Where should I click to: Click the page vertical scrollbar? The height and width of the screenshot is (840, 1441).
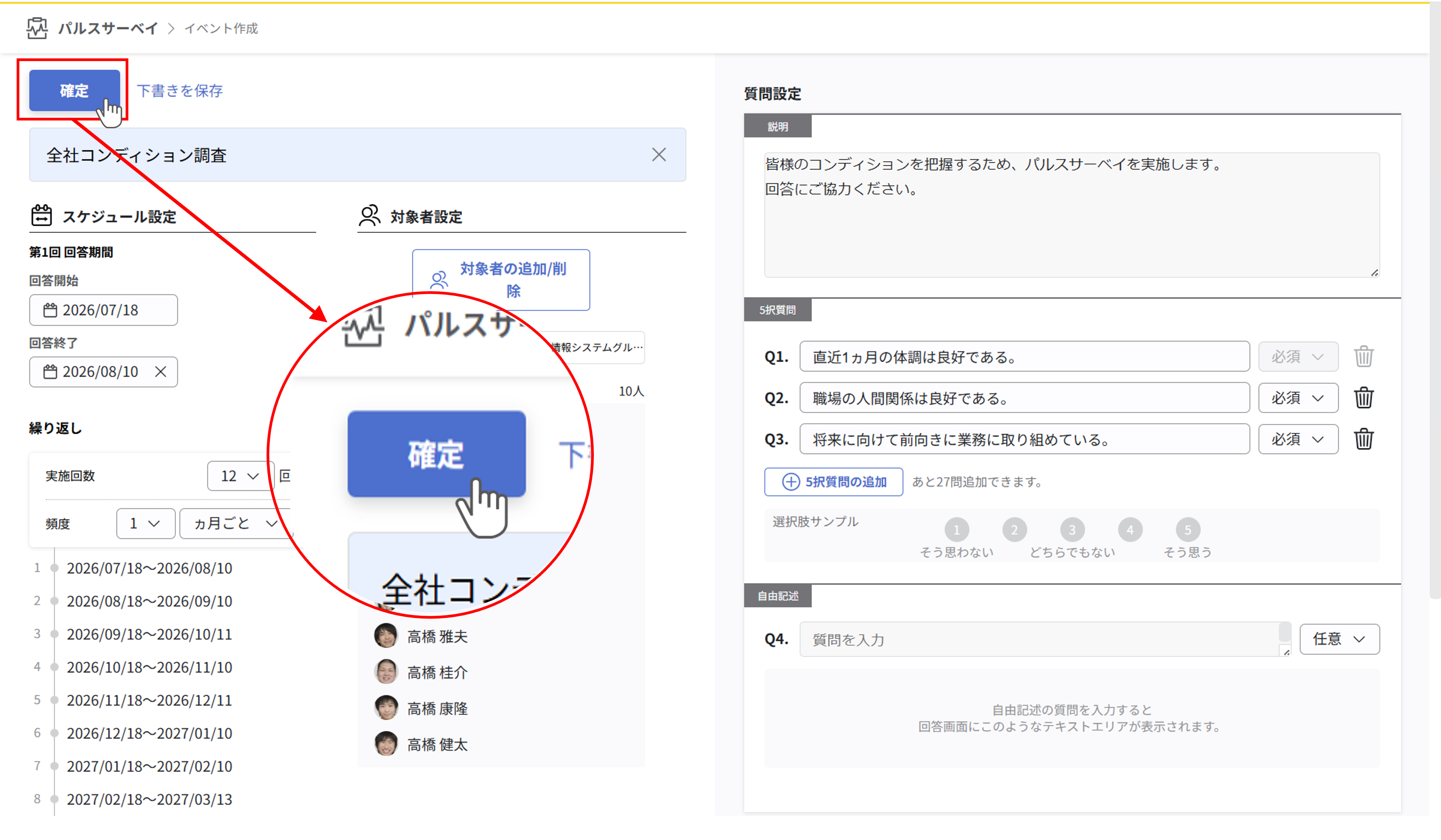click(1435, 300)
